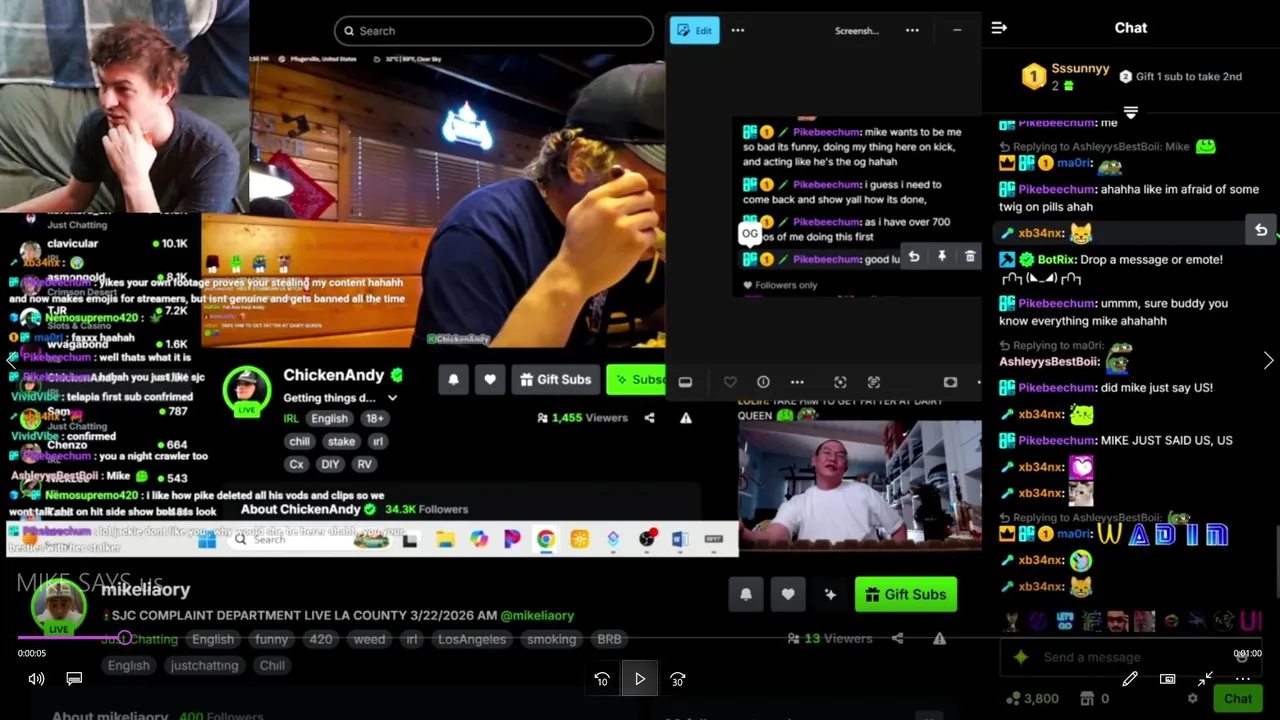Open Copilot from the streamed taskbar
This screenshot has width=1280, height=720.
[x=479, y=540]
